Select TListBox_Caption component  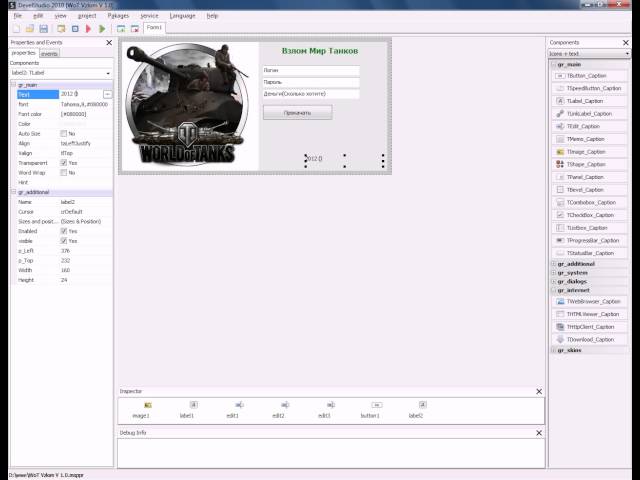589,227
